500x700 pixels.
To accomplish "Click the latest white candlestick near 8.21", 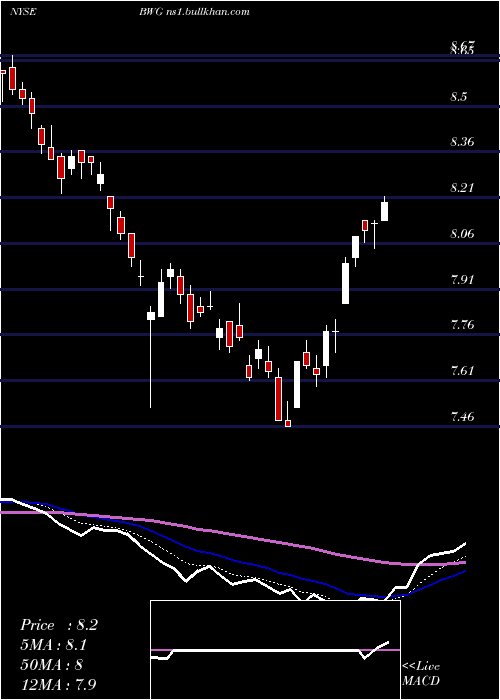I will pyautogui.click(x=384, y=211).
